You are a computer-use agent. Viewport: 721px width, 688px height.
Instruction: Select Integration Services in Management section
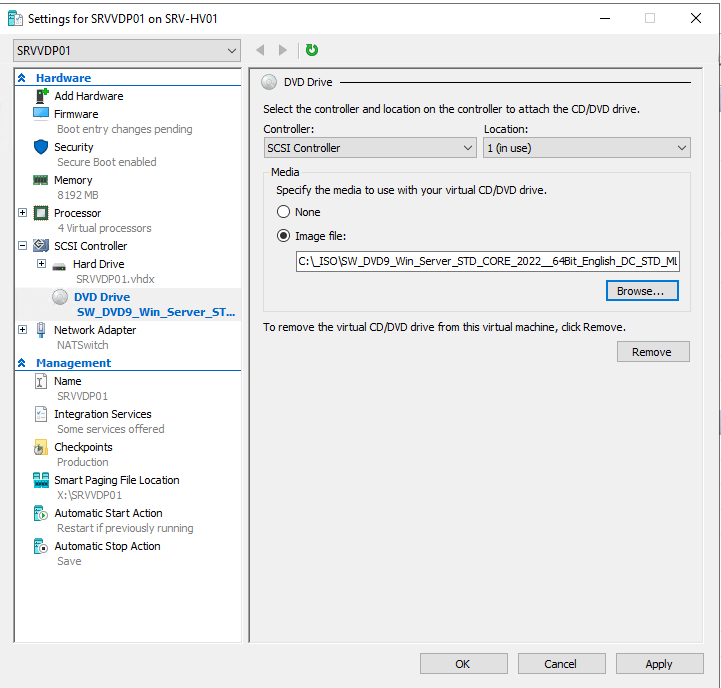click(x=102, y=414)
